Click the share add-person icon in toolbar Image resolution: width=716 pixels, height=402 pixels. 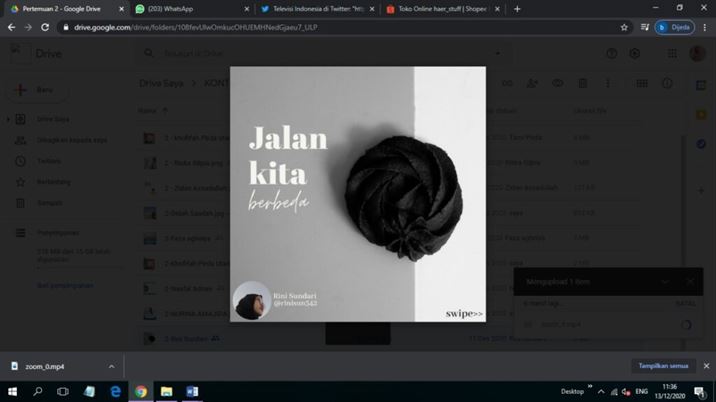532,84
